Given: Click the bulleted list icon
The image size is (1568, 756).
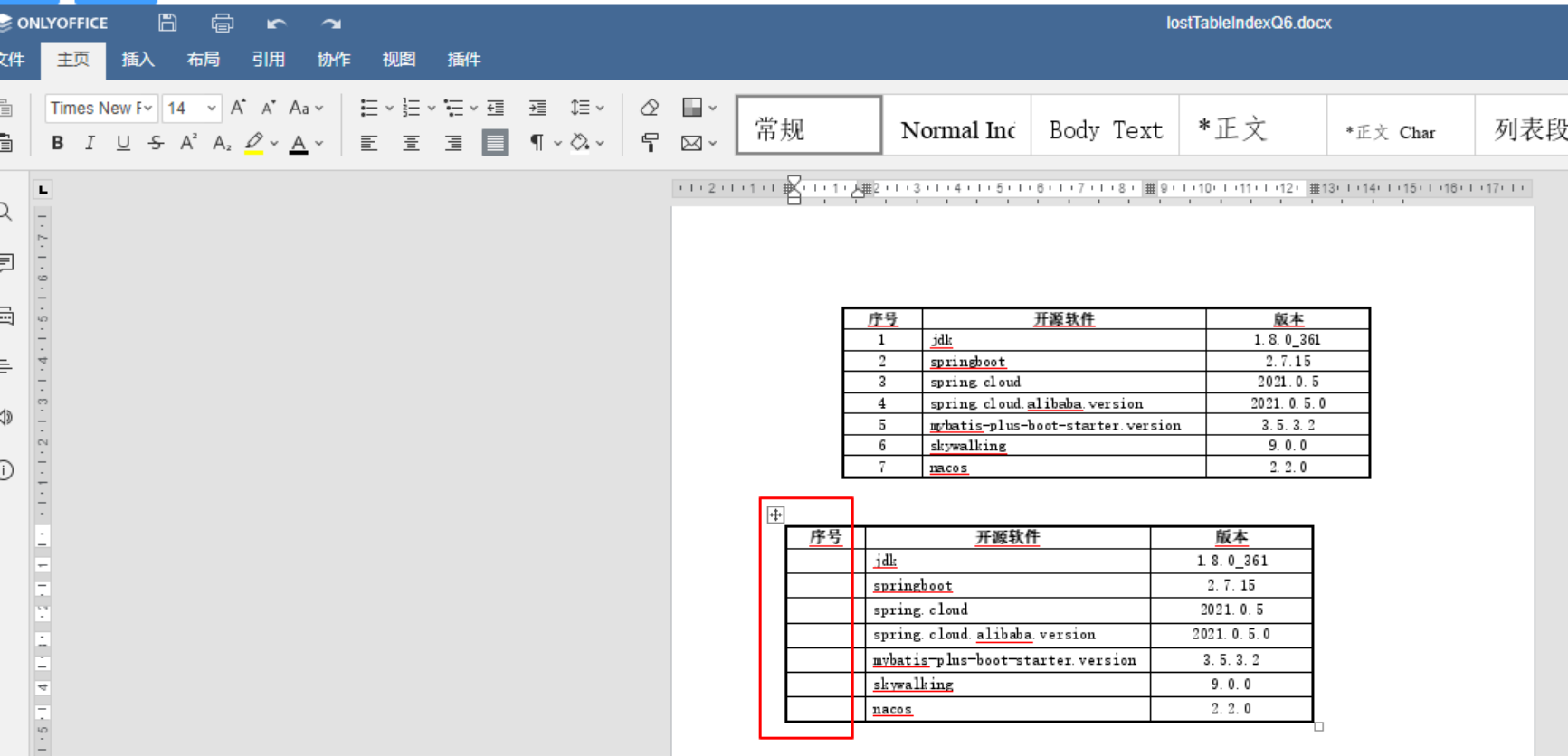Looking at the screenshot, I should tap(368, 108).
